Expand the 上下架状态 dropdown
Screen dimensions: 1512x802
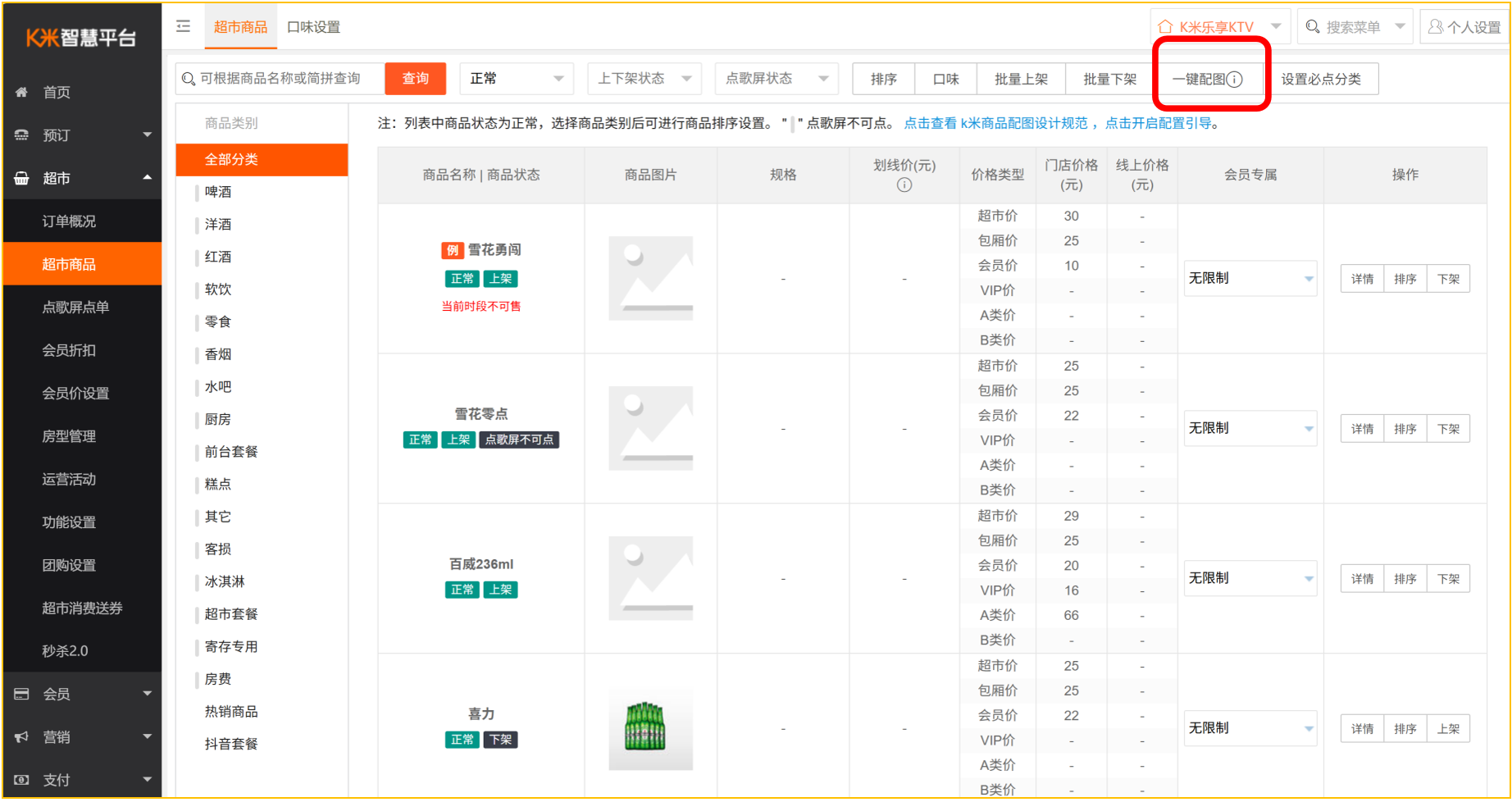point(644,78)
